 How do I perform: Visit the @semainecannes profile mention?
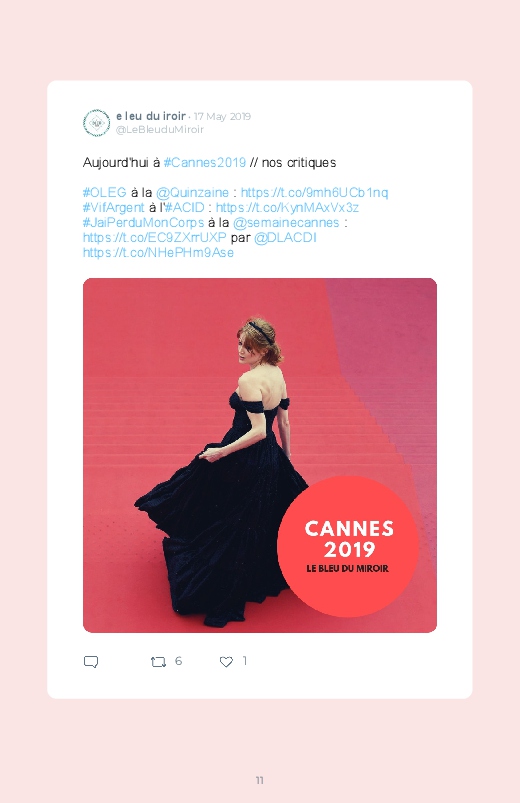pos(286,223)
